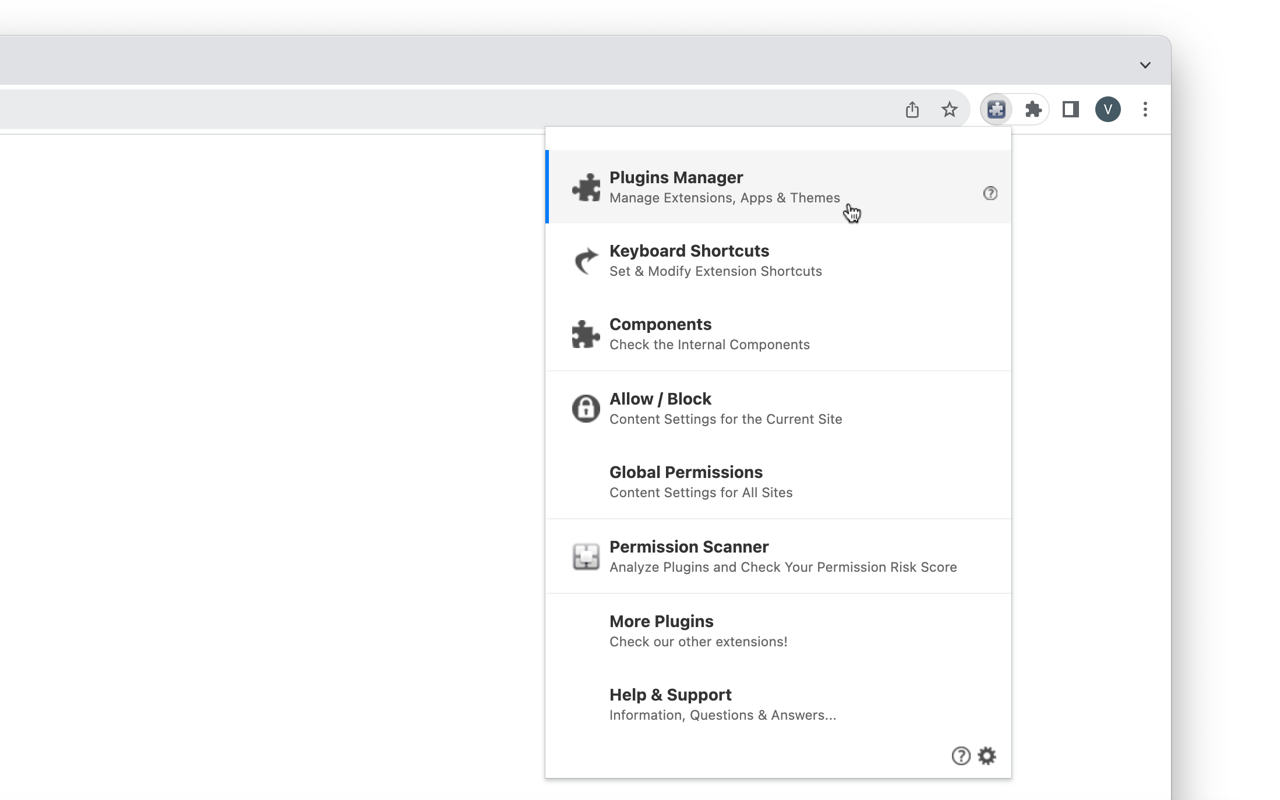Image resolution: width=1280 pixels, height=800 pixels.
Task: Open the Chrome three-dot menu
Action: point(1145,110)
